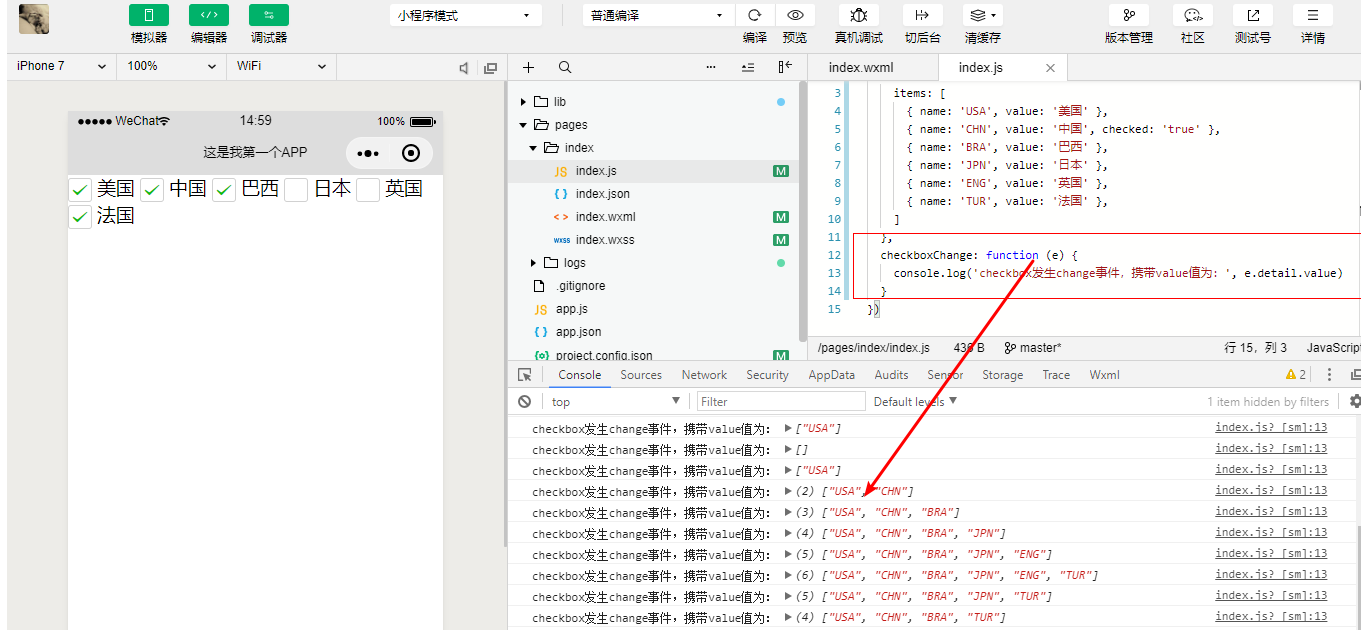Check the 日本 checkbox in simulator
The image size is (1361, 630).
pyautogui.click(x=296, y=189)
